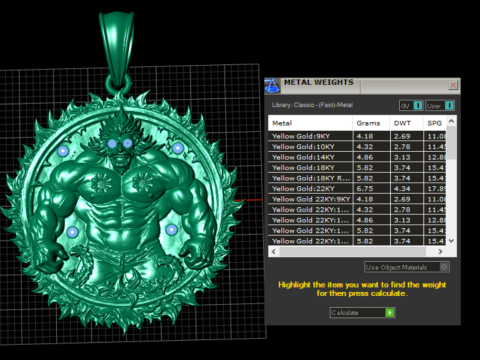Toggle the GV library switch

coord(411,106)
